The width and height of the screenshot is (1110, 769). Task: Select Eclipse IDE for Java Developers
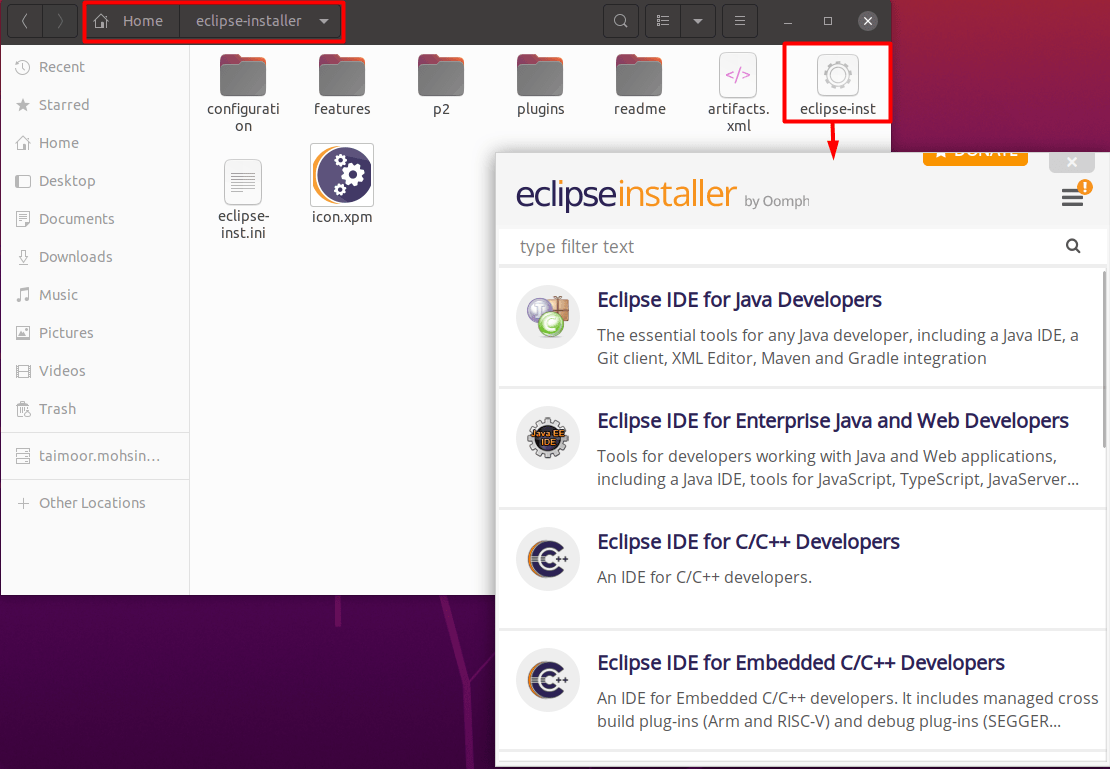(x=801, y=328)
